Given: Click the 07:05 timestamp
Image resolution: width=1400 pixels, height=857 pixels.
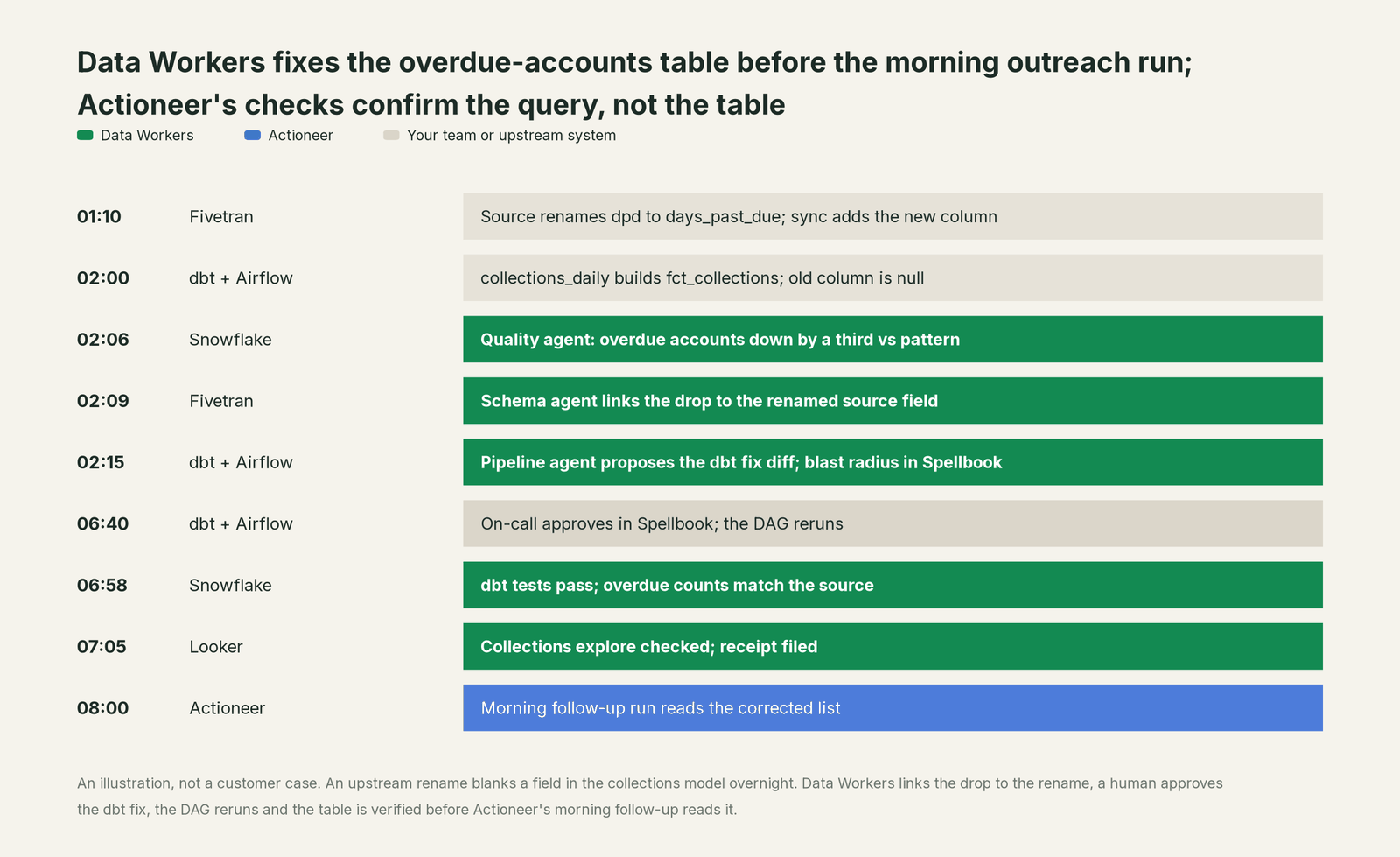Looking at the screenshot, I should pos(101,647).
